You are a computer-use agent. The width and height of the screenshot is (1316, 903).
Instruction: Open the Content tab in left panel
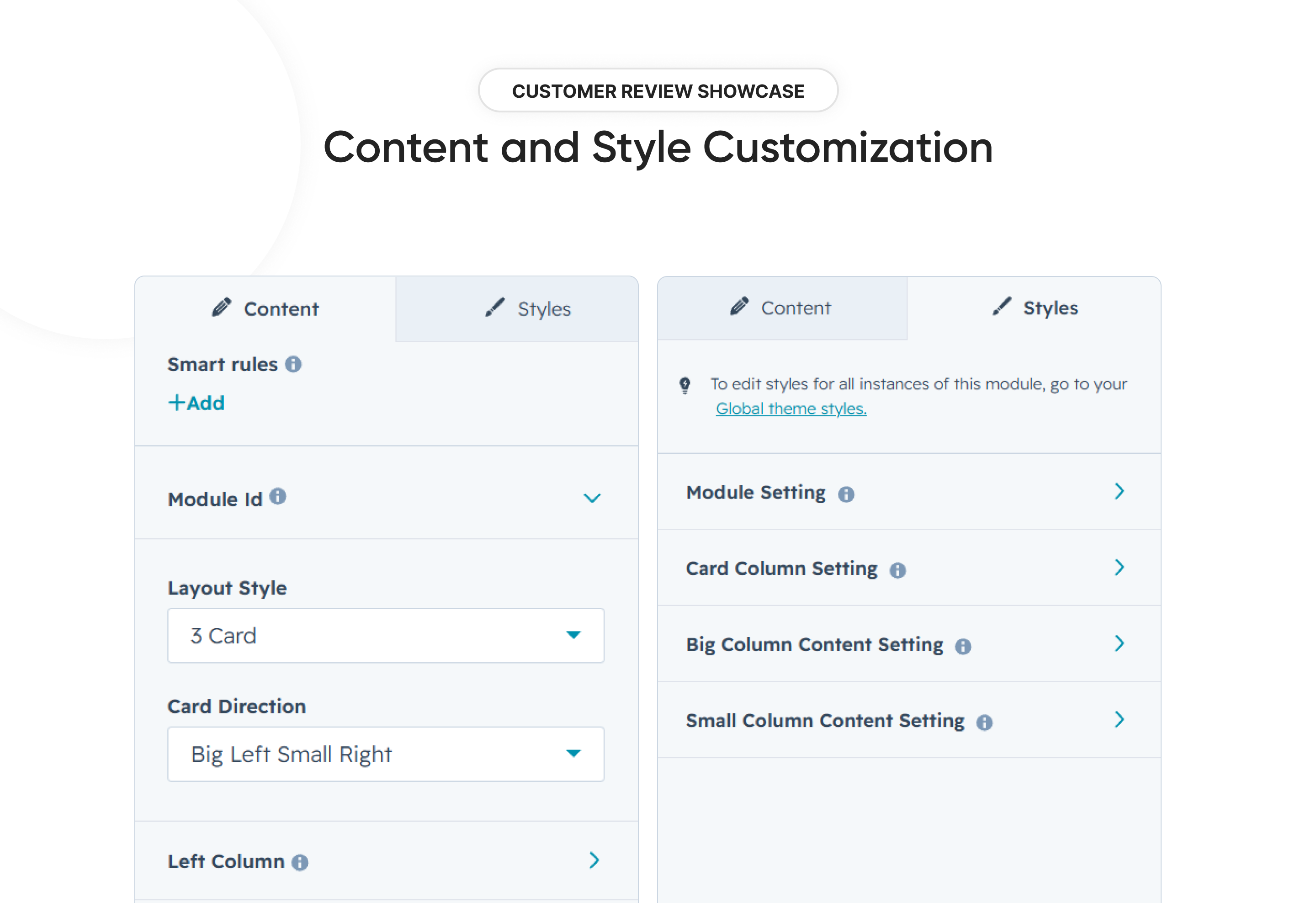(265, 308)
